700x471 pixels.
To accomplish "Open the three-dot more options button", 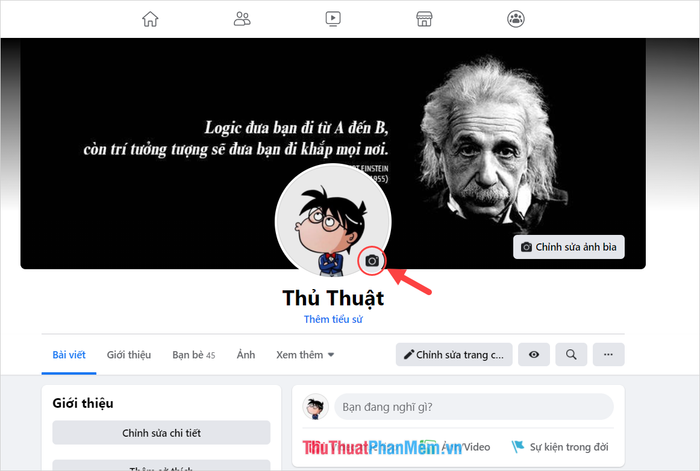I will (x=608, y=354).
